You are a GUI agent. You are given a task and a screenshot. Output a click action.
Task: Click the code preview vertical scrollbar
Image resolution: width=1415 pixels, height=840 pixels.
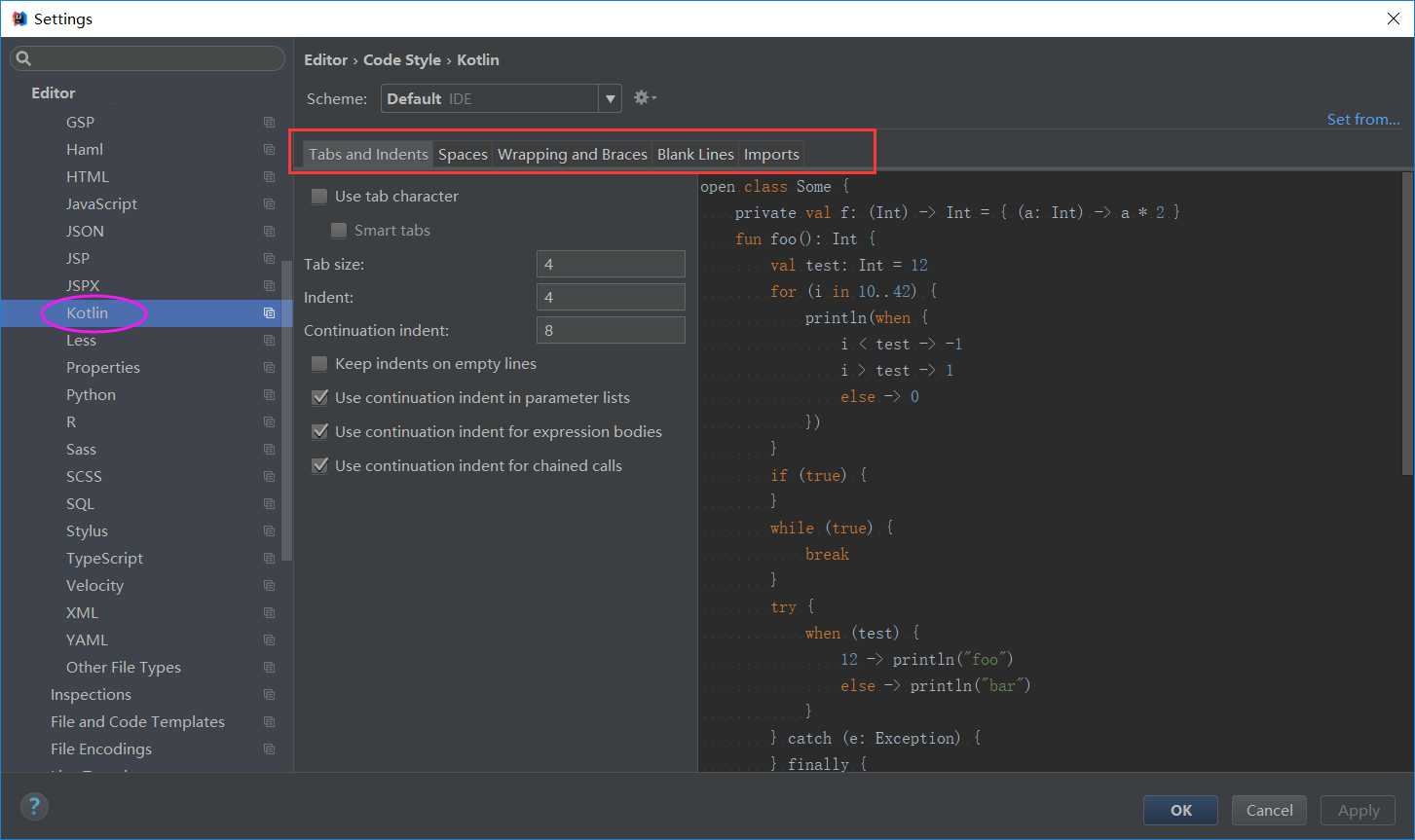1406,323
